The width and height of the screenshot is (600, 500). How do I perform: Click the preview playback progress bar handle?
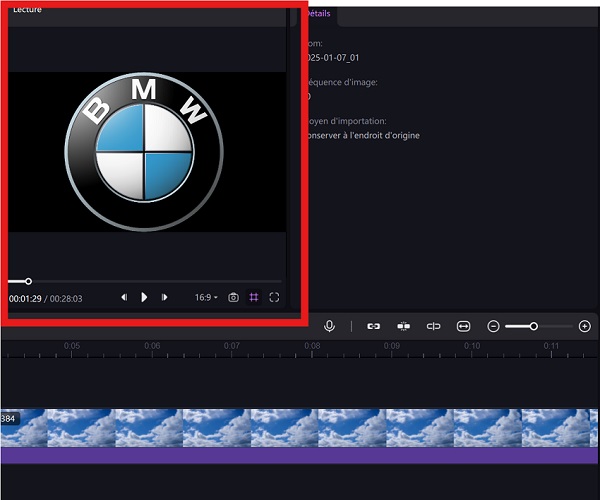click(x=28, y=281)
